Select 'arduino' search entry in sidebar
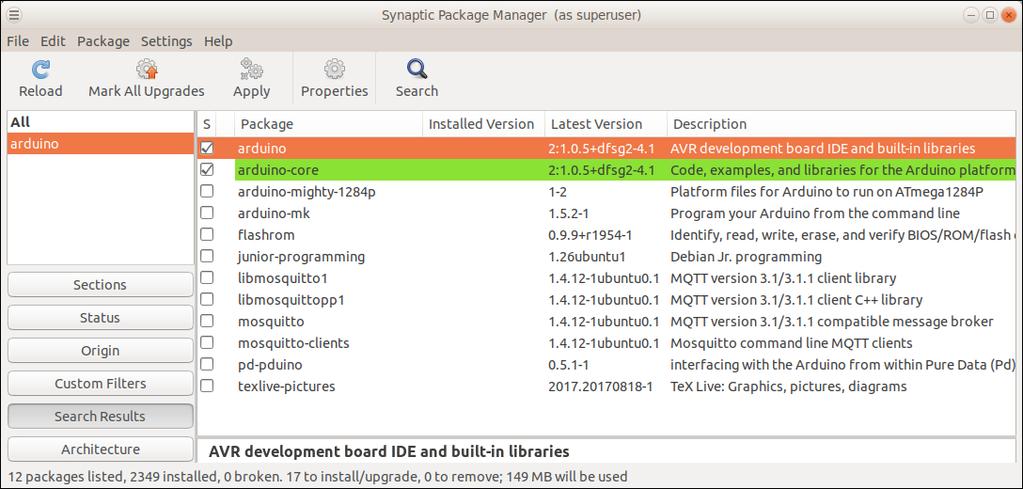 (x=100, y=143)
